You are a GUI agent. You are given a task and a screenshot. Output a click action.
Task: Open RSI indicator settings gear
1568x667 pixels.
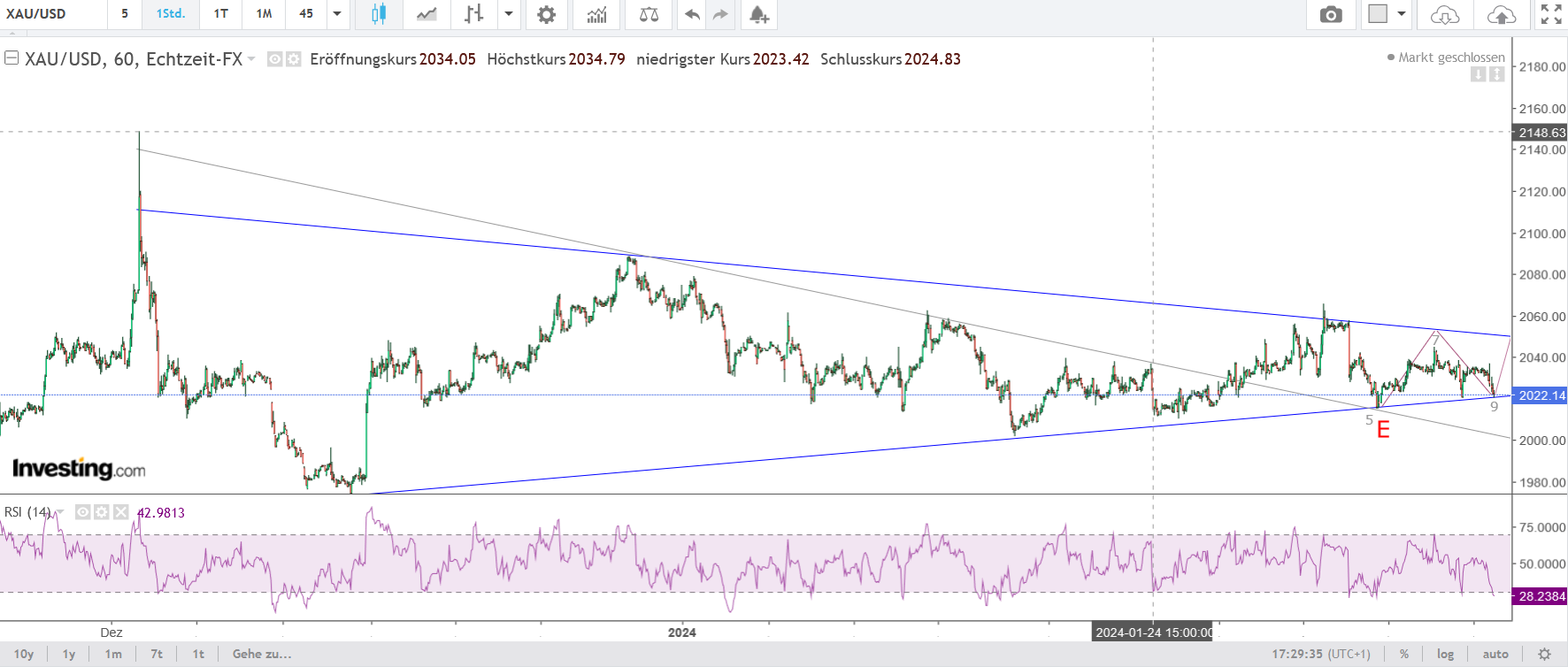tap(102, 512)
